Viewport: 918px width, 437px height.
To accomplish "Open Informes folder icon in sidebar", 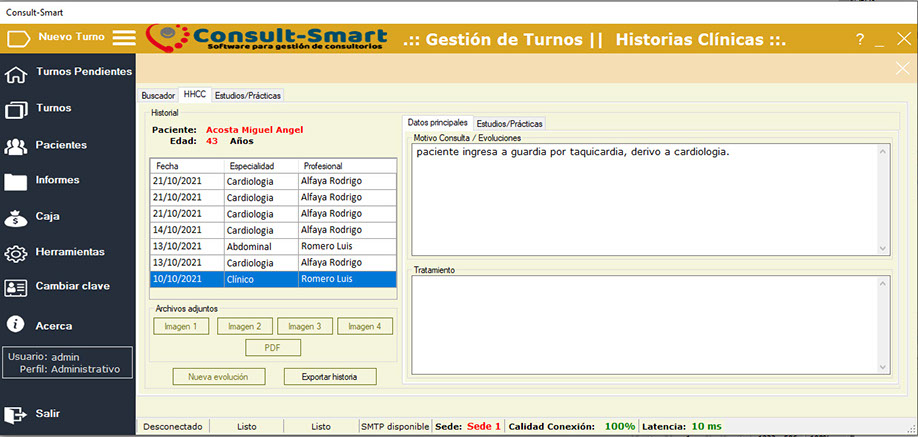I will coord(16,181).
